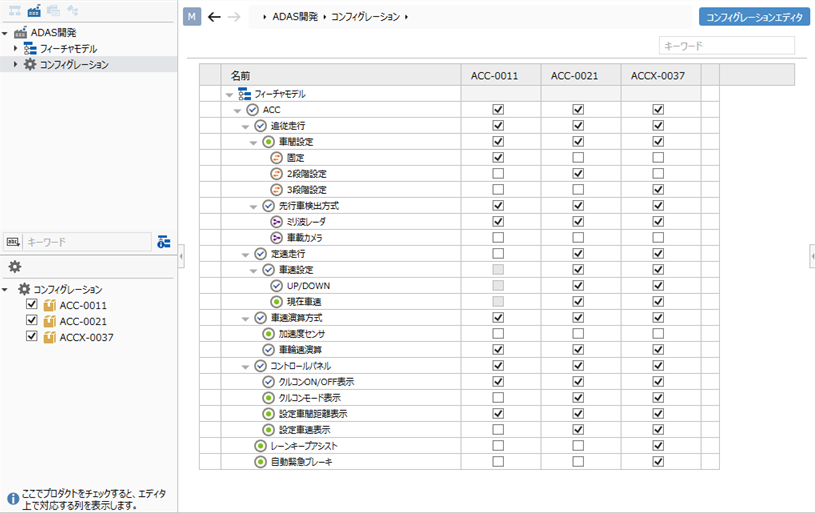Collapse the 追従走行 node in the table
815x513 pixels.
[x=245, y=126]
